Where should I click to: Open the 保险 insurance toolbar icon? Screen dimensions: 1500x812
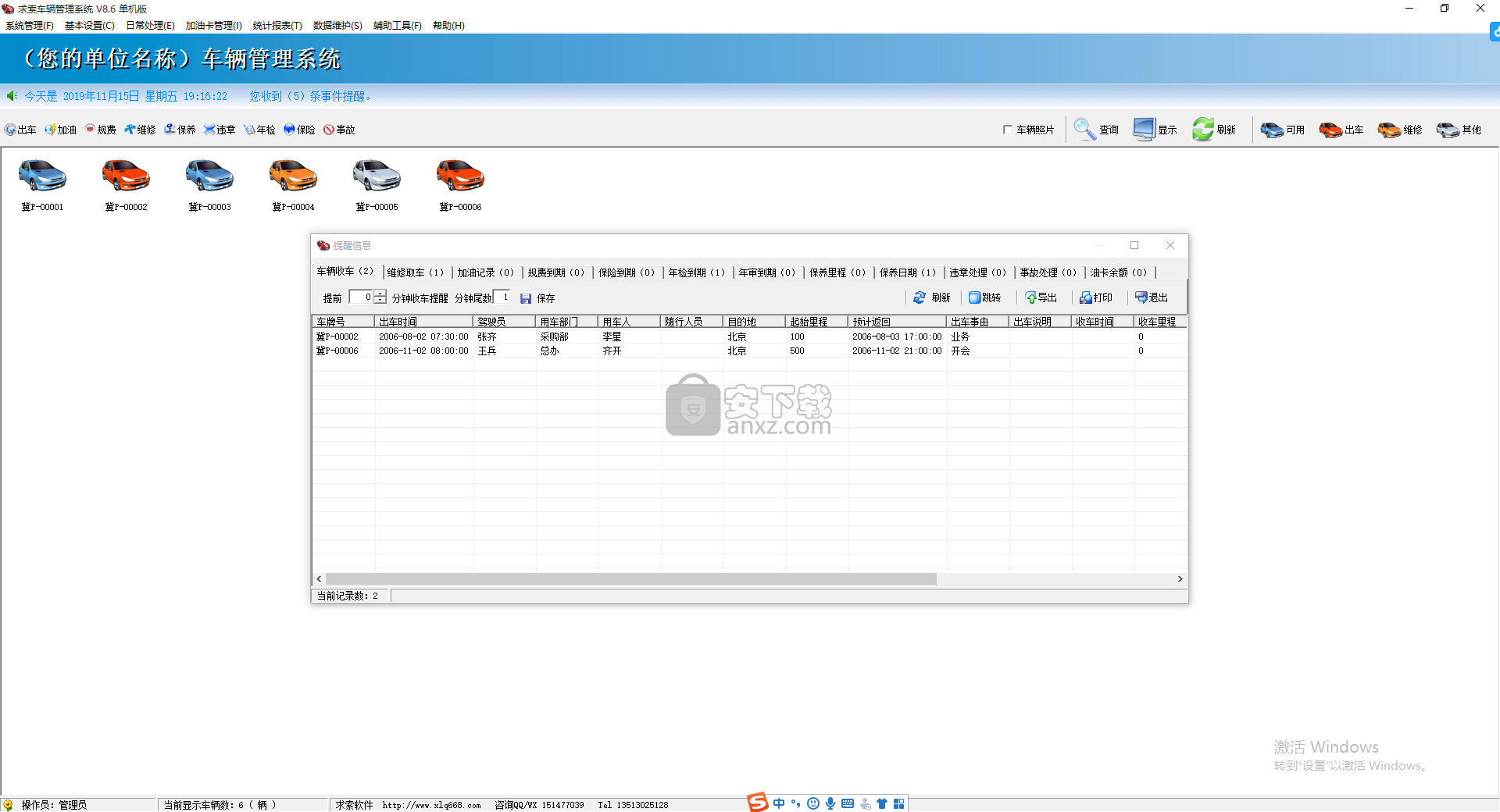click(x=299, y=130)
